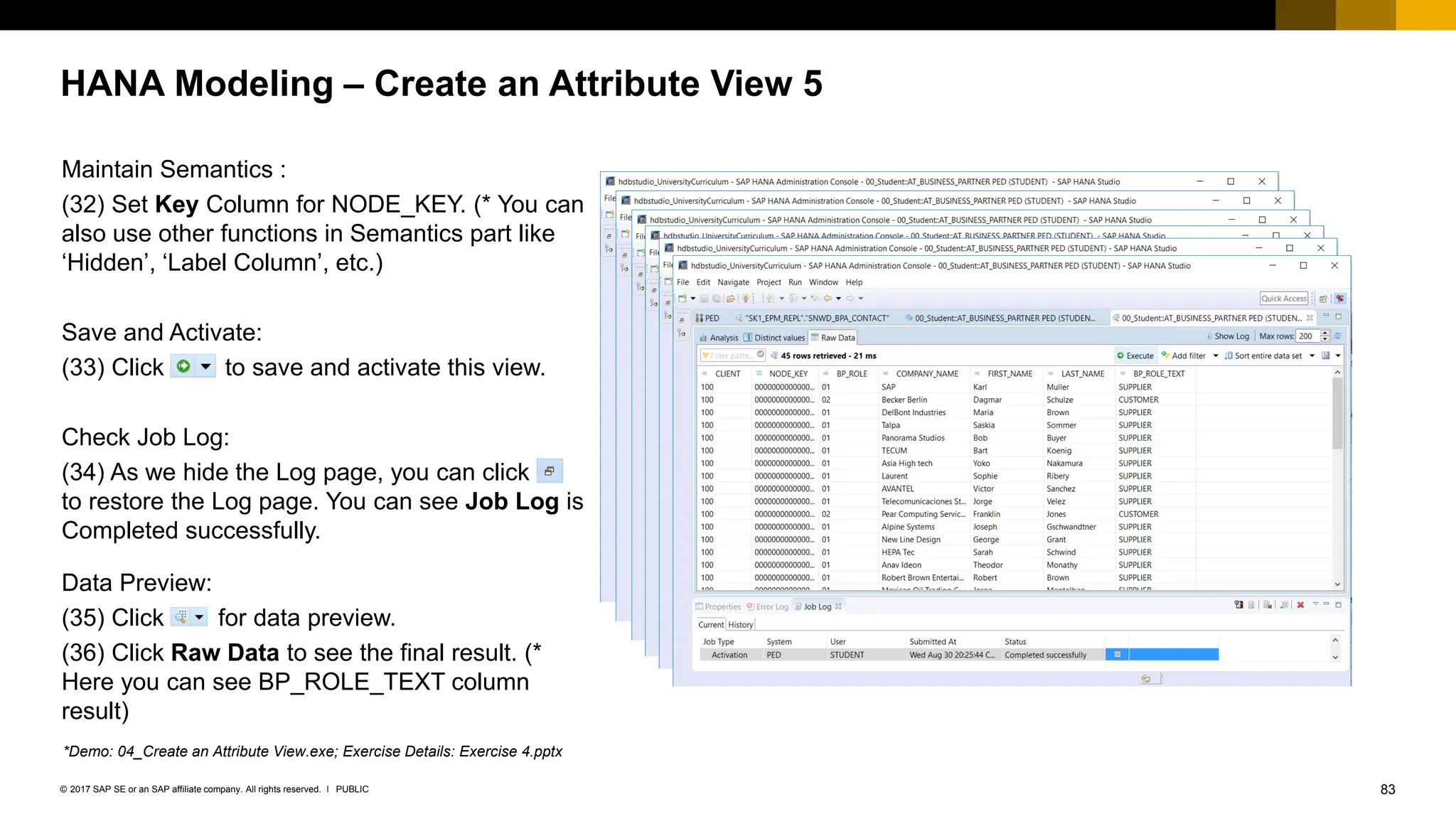Image resolution: width=1456 pixels, height=819 pixels.
Task: Increase Max rows with the up stepper arrow
Action: click(1324, 333)
